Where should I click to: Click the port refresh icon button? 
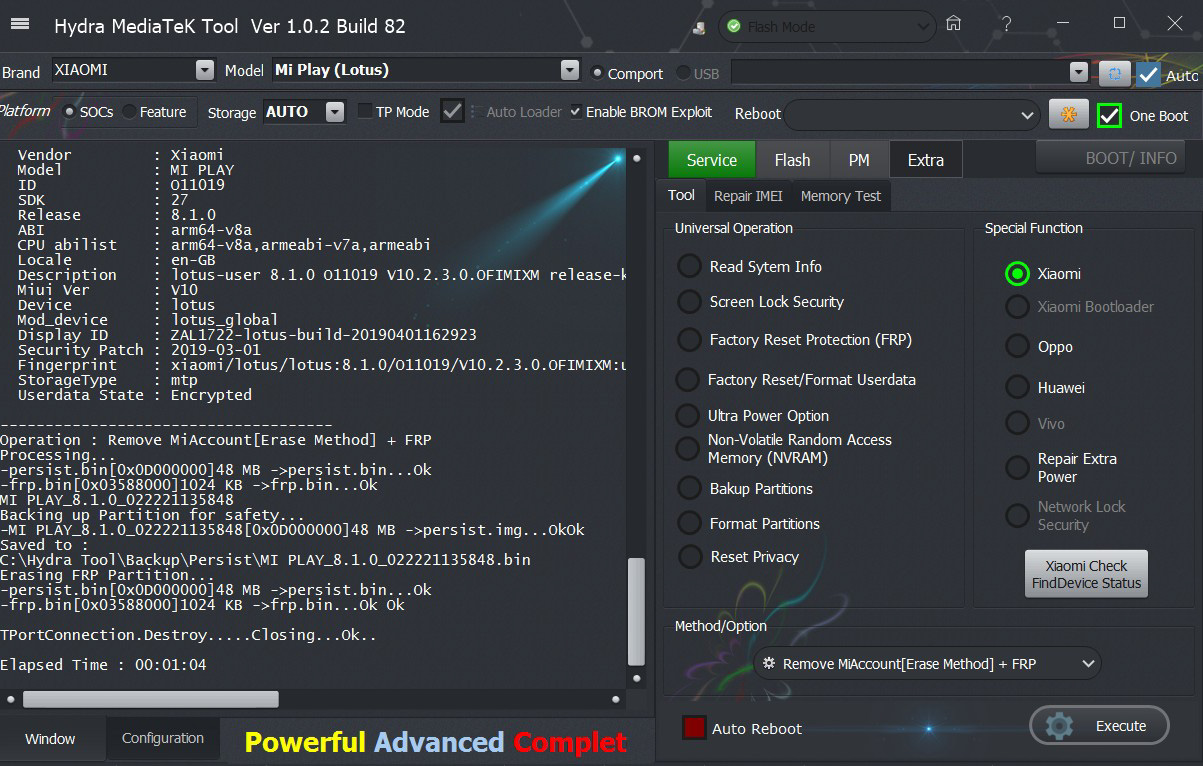tap(1115, 73)
